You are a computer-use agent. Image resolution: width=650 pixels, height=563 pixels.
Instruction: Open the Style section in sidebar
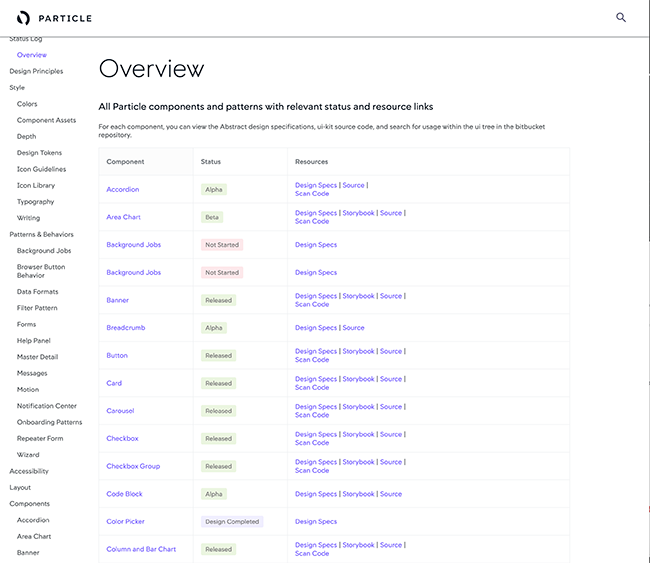pos(17,87)
